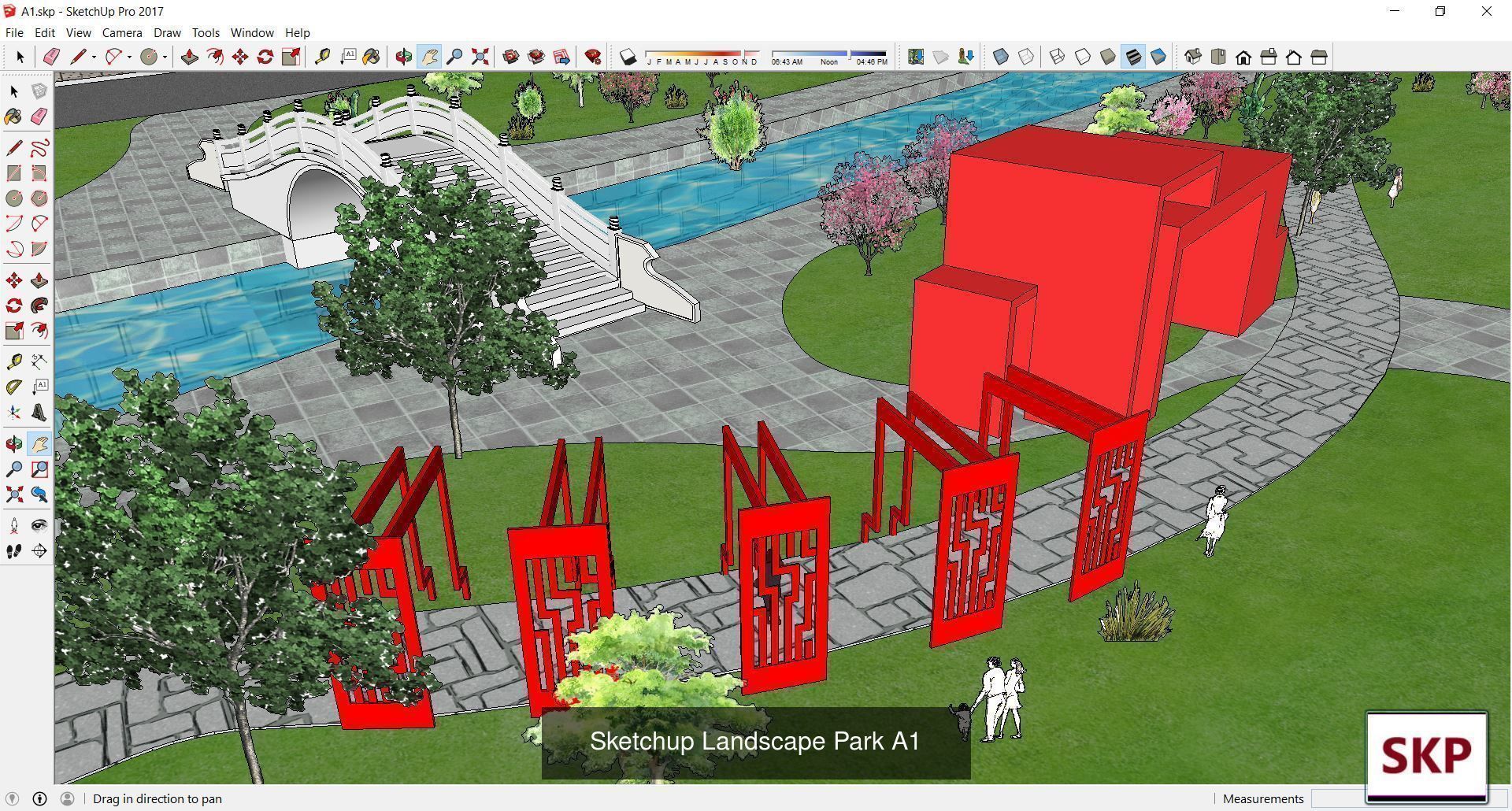The image size is (1512, 811).
Task: Select the Pie arc tool
Action: pos(39,249)
